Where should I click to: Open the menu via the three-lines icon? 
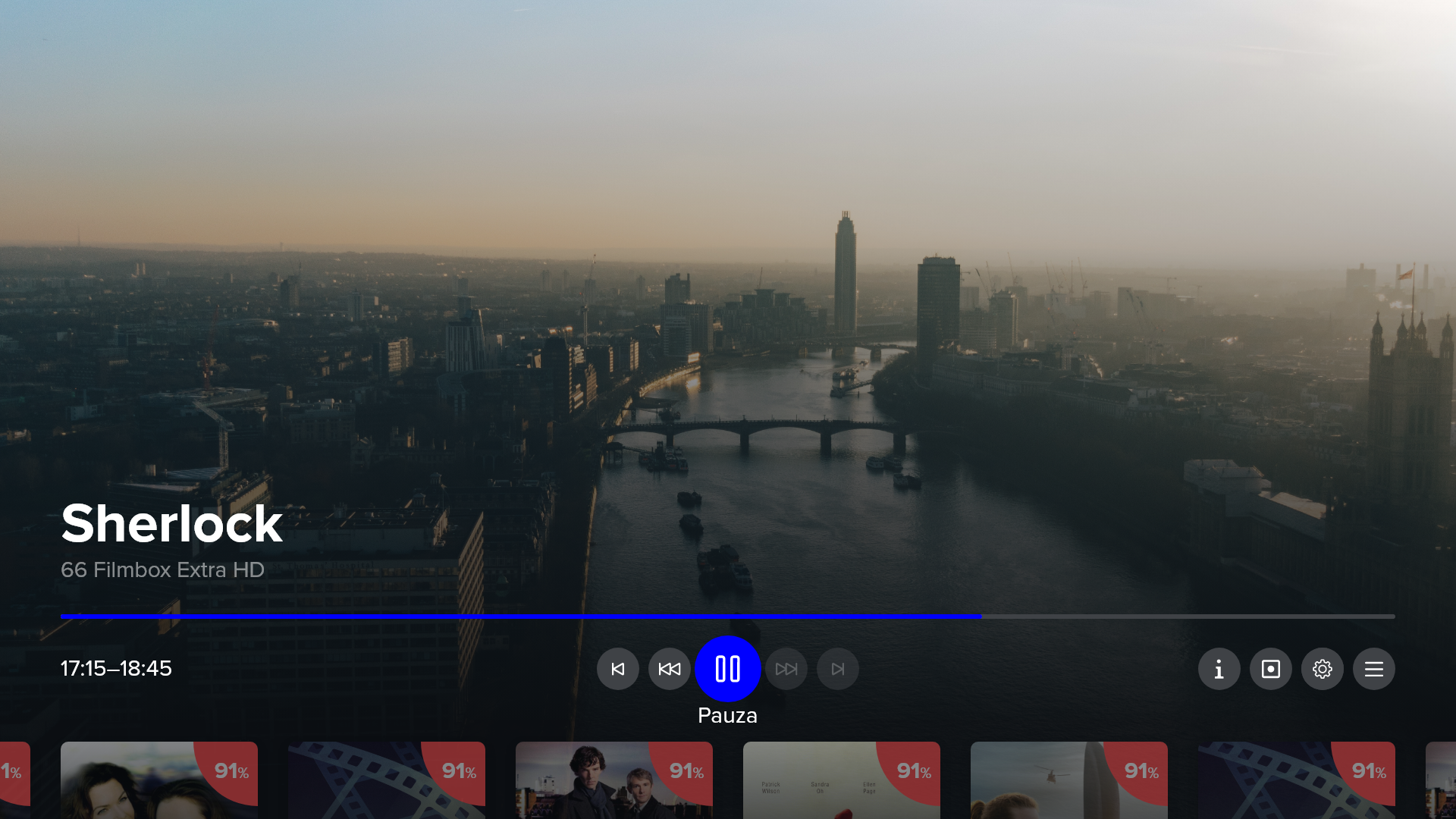(x=1374, y=669)
